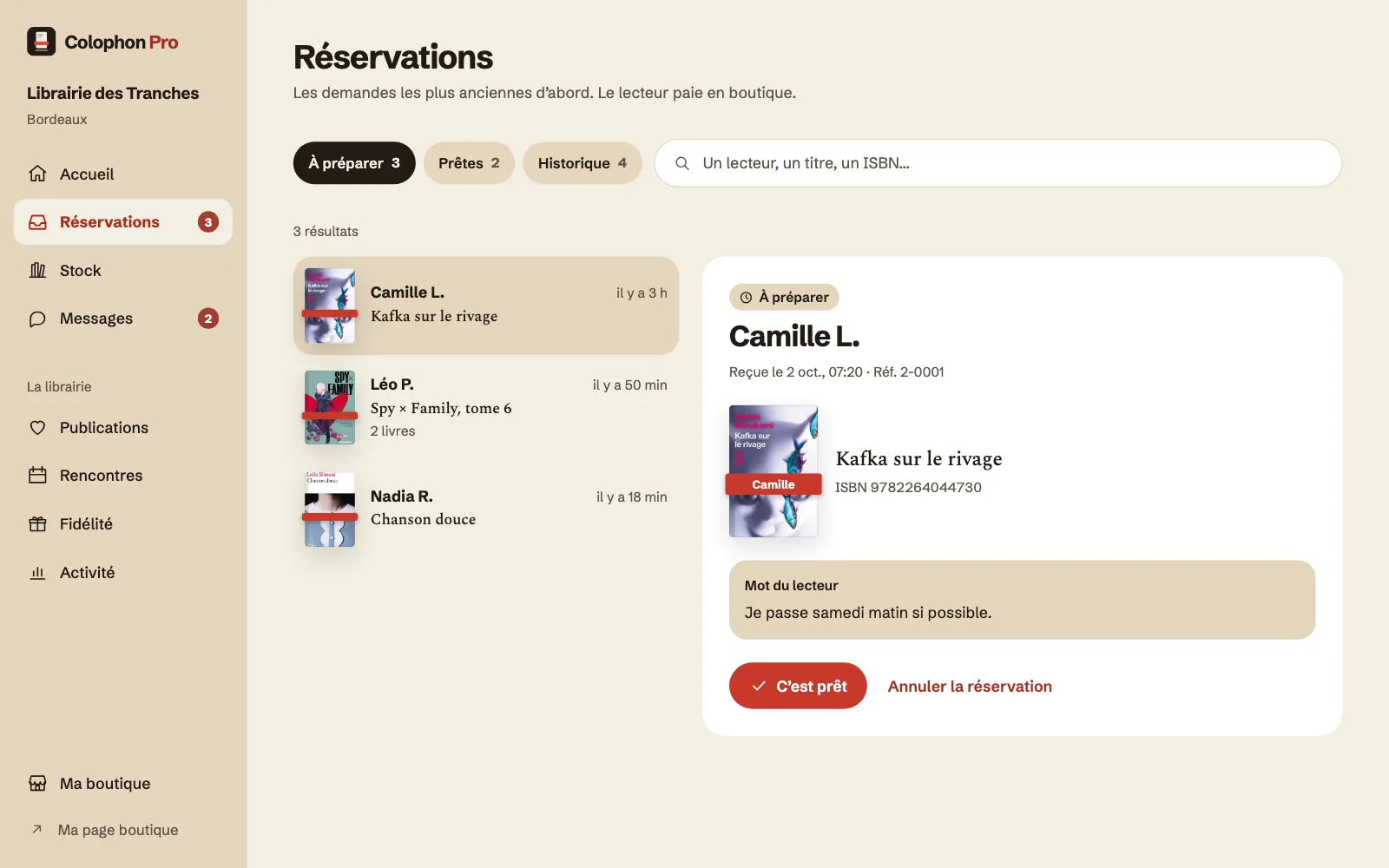Click the Rencontres calendar icon

pyautogui.click(x=37, y=476)
